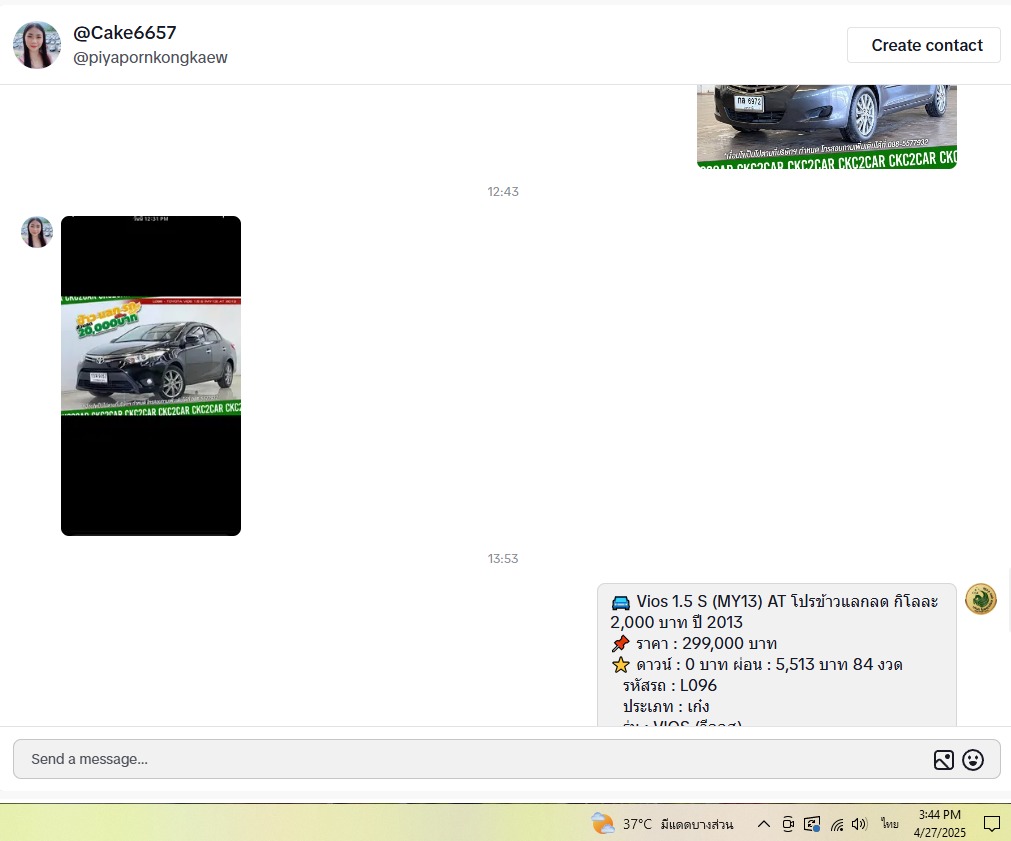This screenshot has height=841, width=1011.
Task: Click the ประเภท : เก๋ง line
Action: pos(666,706)
